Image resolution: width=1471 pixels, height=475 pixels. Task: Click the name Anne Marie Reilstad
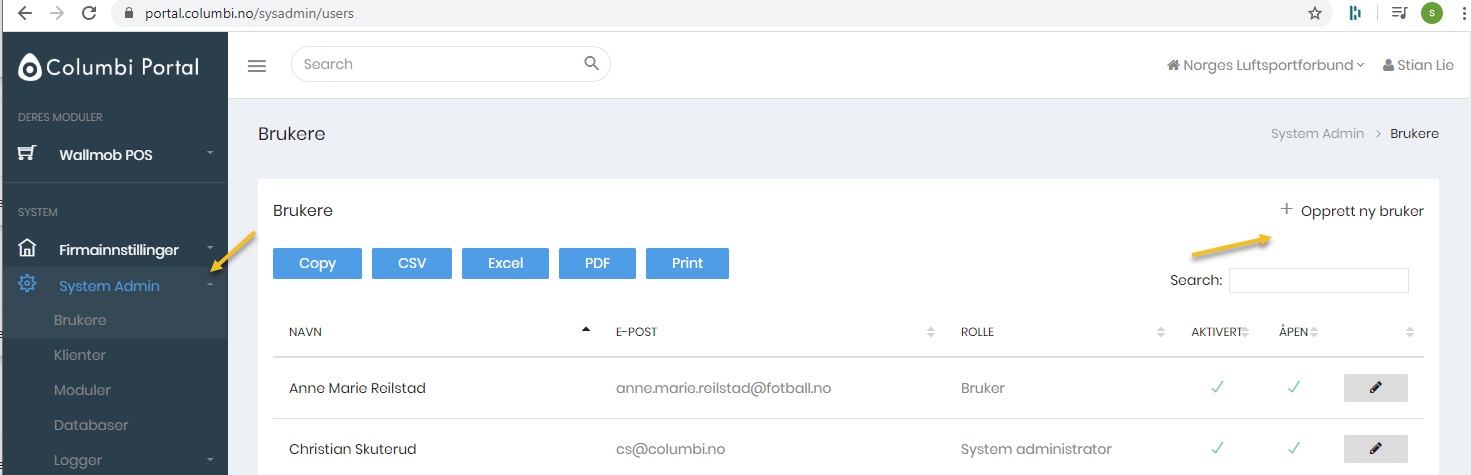(357, 388)
